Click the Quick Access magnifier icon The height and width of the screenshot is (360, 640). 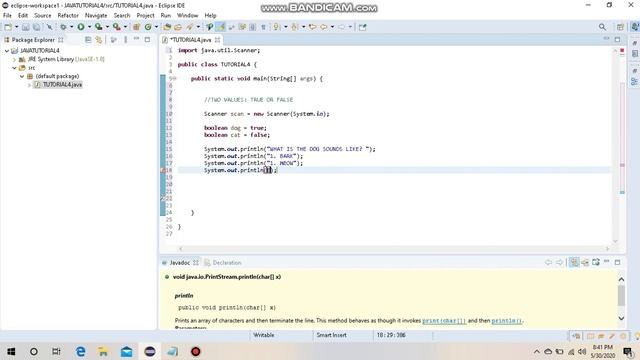(x=602, y=27)
